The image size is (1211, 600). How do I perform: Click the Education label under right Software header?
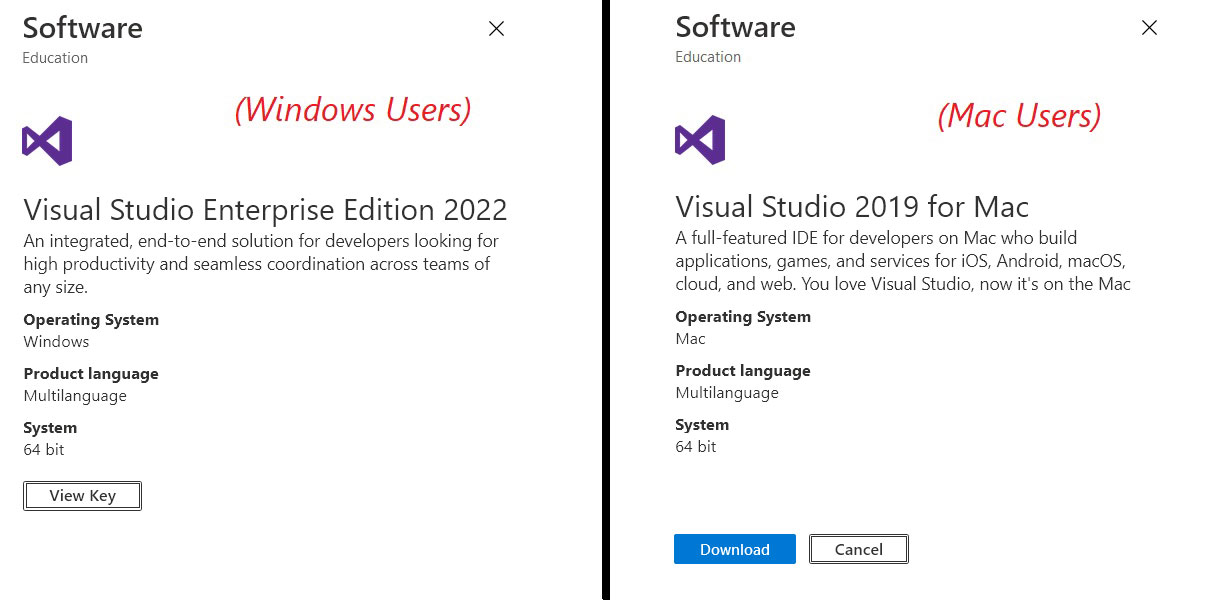707,57
